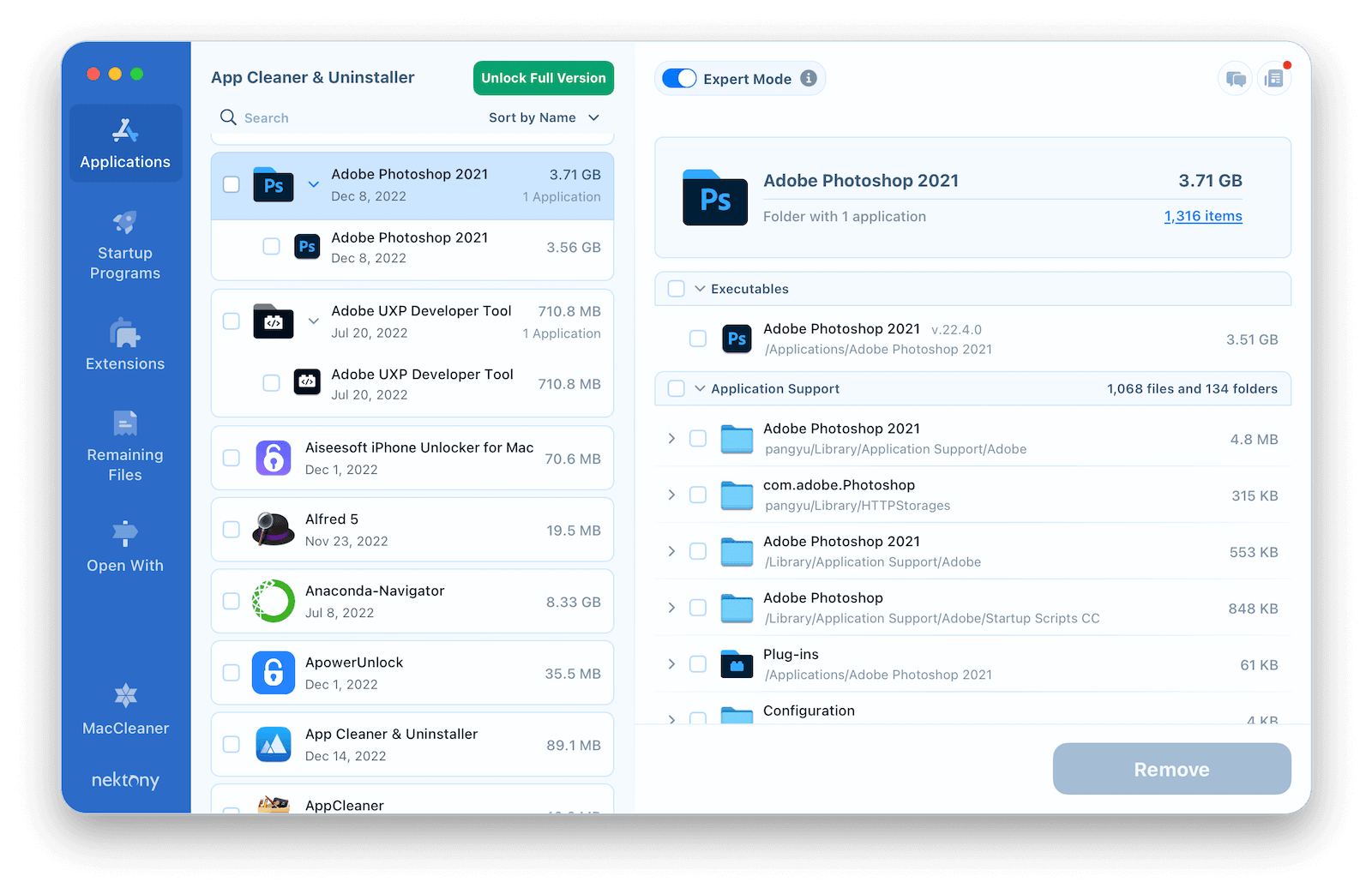Screen dimensions: 1372x894
Task: Select the Anaconda-Navigator checkbox
Action: pyautogui.click(x=232, y=602)
